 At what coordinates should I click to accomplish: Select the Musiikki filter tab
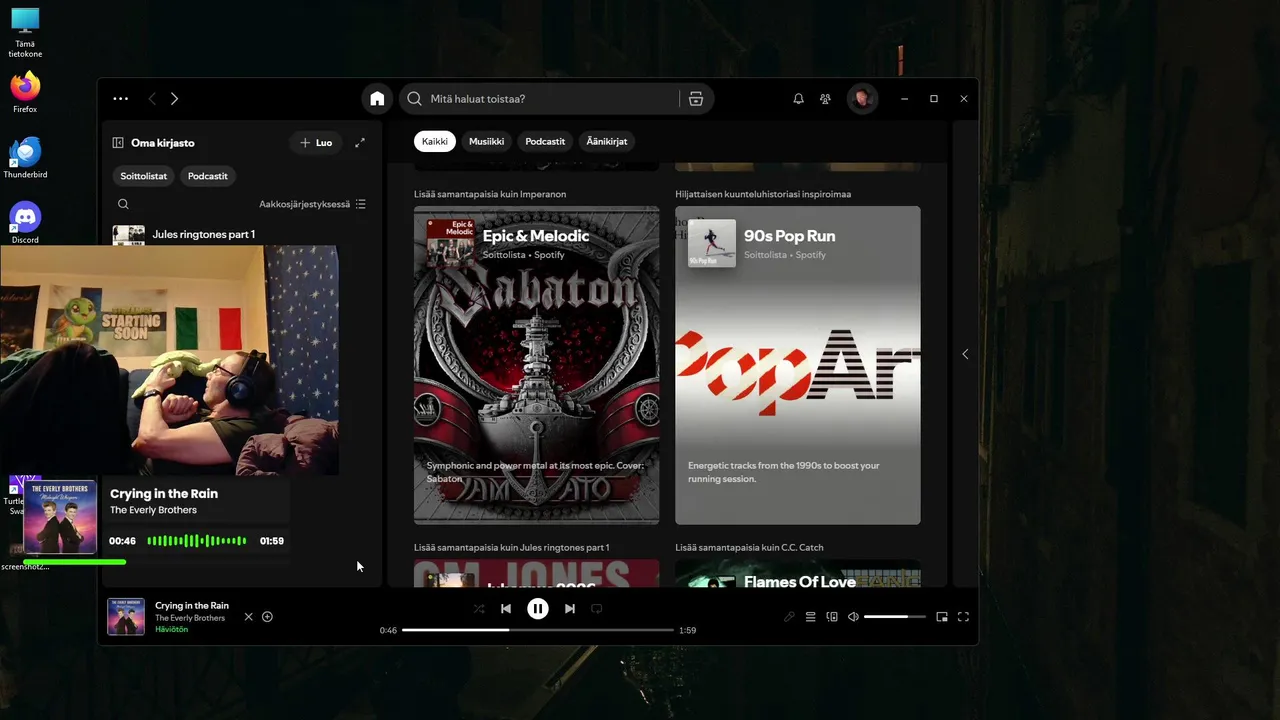coord(487,141)
